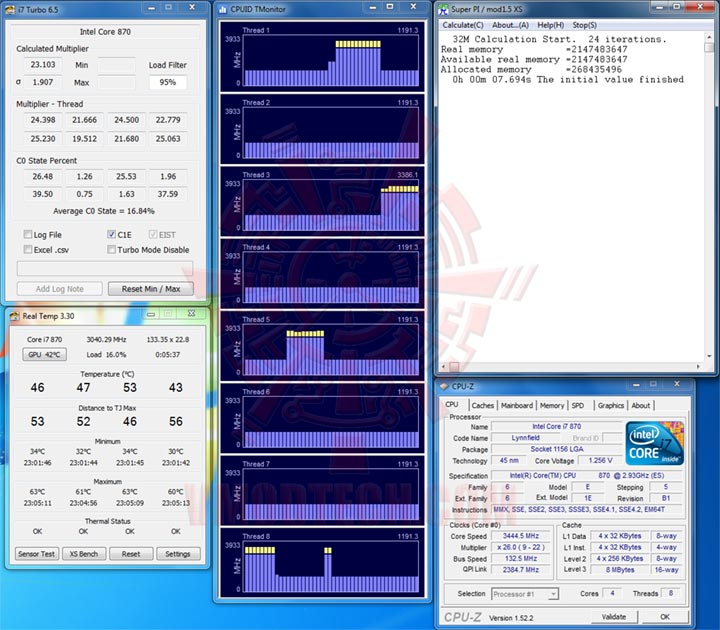Open the Processor #1 selection dropdown
720x630 pixels.
pos(553,594)
